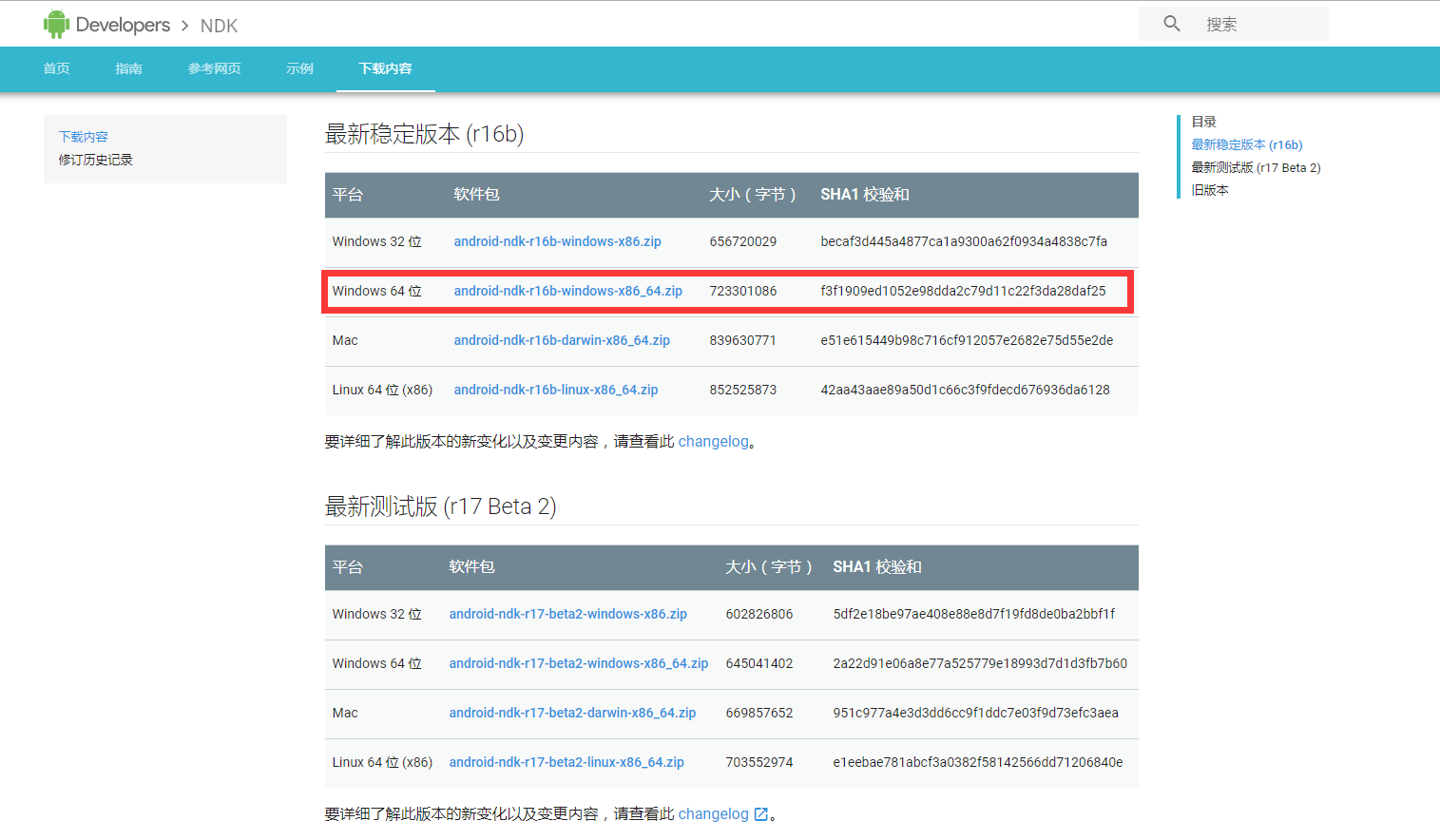Click SHA1 2a22d91e06a8e77a525779e18993d7d1d3fb7b60
The image size is (1440, 840).
pyautogui.click(x=980, y=663)
